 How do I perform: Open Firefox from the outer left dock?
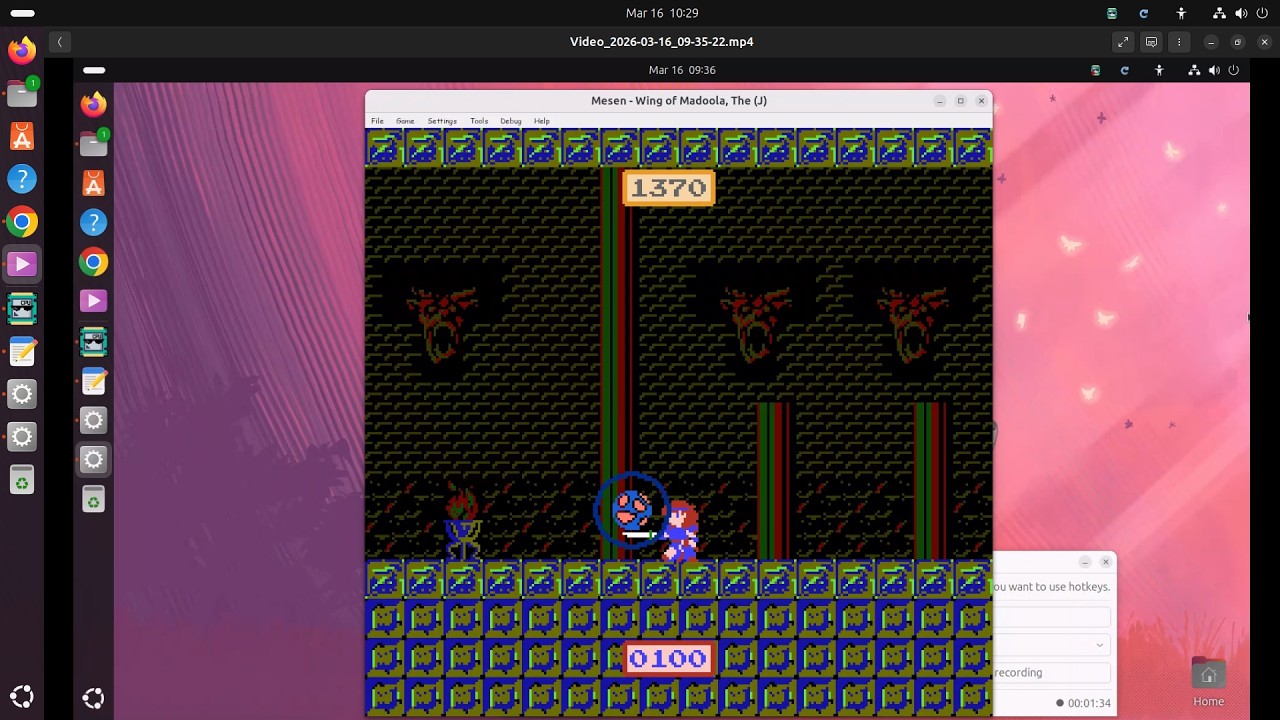click(x=22, y=50)
